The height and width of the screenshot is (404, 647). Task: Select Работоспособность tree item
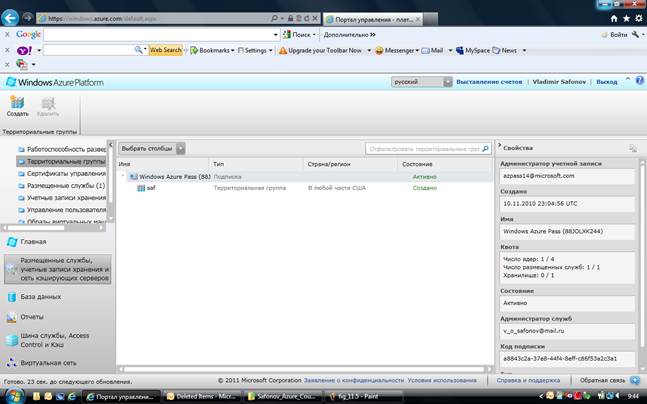tap(62, 149)
